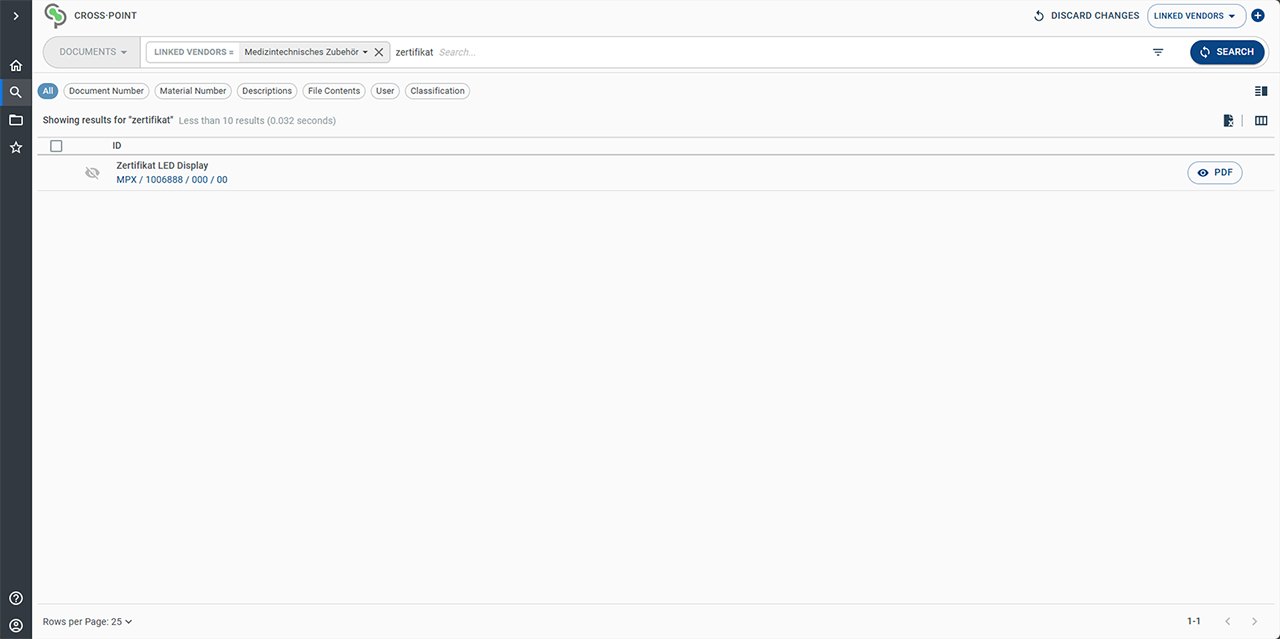This screenshot has width=1280, height=639.
Task: Select the Search magnifier in the sidebar
Action: click(15, 91)
